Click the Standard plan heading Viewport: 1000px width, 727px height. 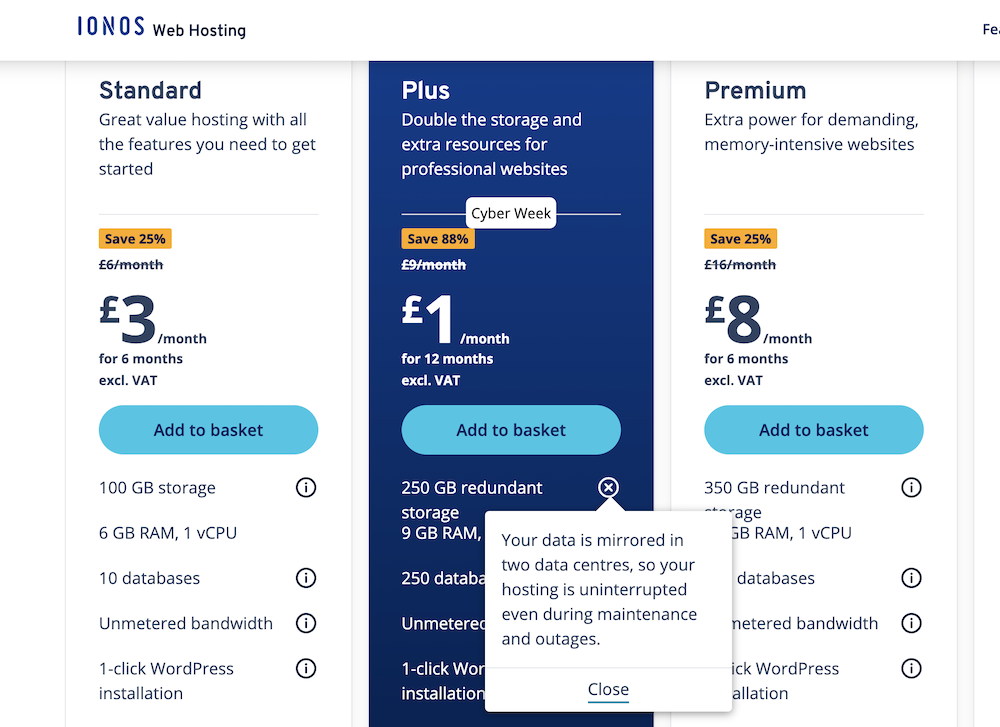[150, 90]
